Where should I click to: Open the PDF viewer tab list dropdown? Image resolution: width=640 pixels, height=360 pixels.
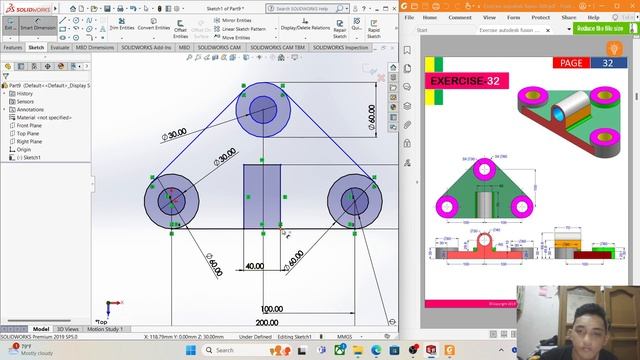569,29
